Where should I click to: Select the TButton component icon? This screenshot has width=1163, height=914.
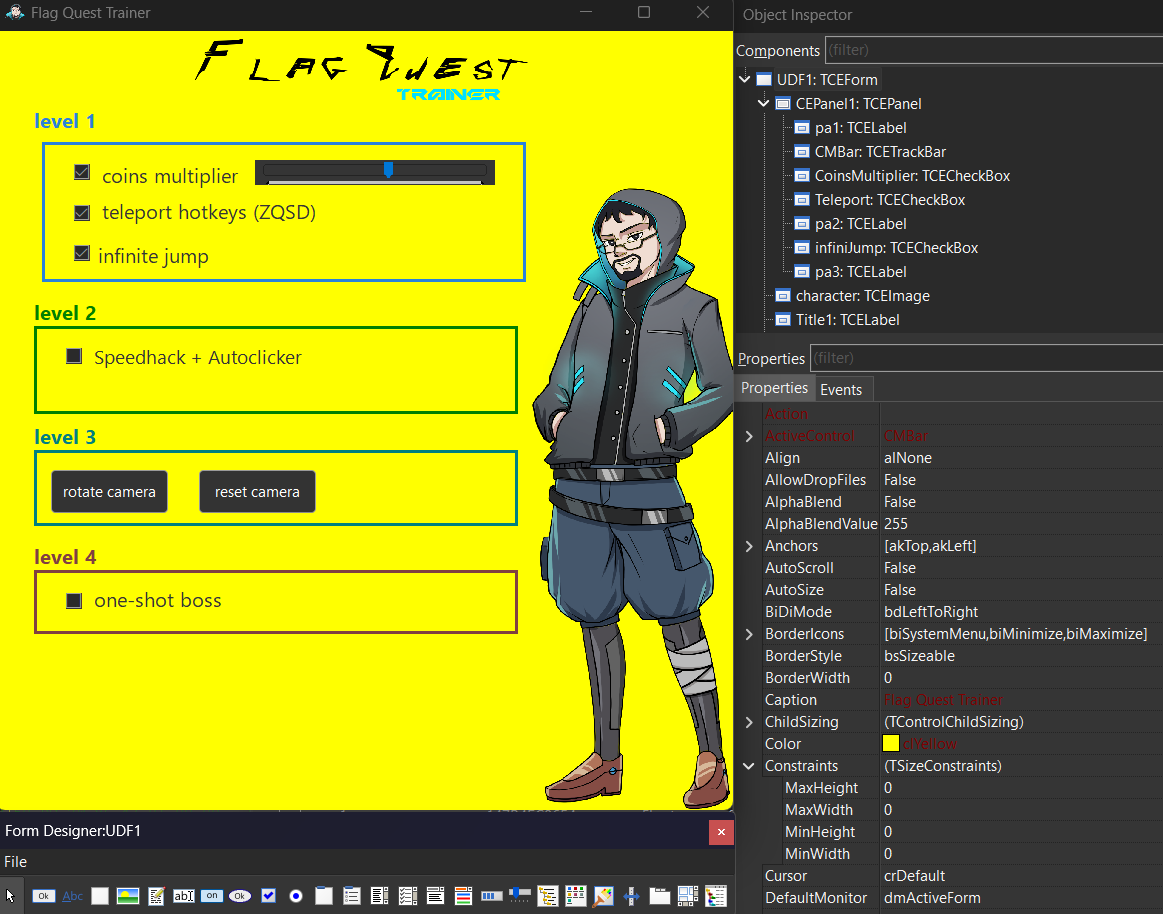coord(43,896)
